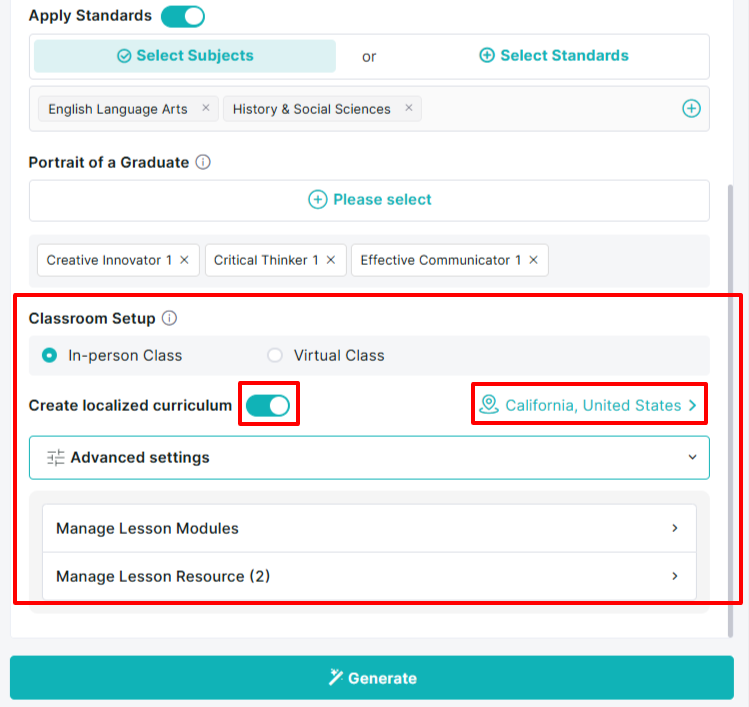This screenshot has height=707, width=749.
Task: Collapse the Advanced settings dropdown chevron
Action: pos(692,457)
